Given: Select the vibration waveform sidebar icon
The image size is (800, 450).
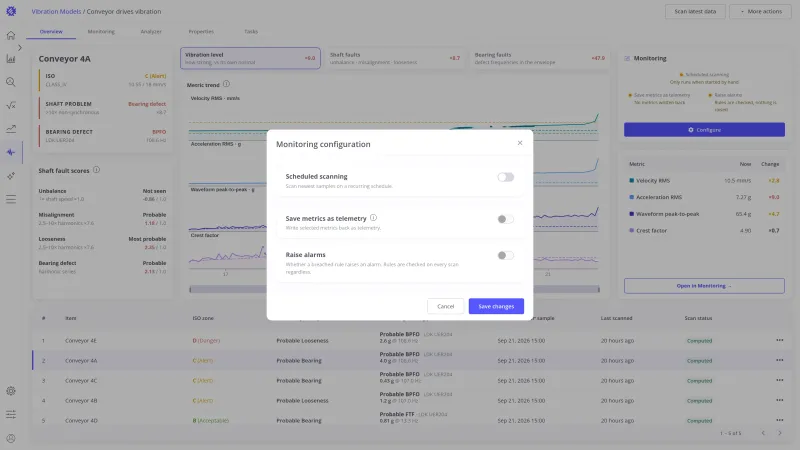Looking at the screenshot, I should click(11, 152).
